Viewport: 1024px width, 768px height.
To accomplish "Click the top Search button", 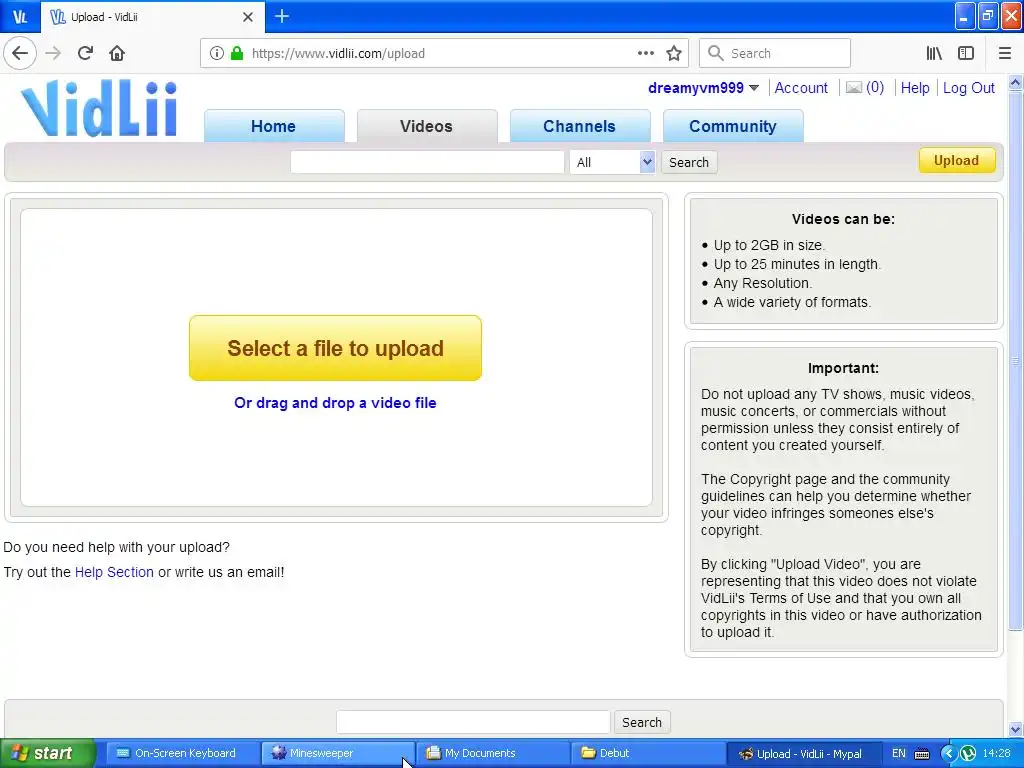I will click(x=688, y=162).
